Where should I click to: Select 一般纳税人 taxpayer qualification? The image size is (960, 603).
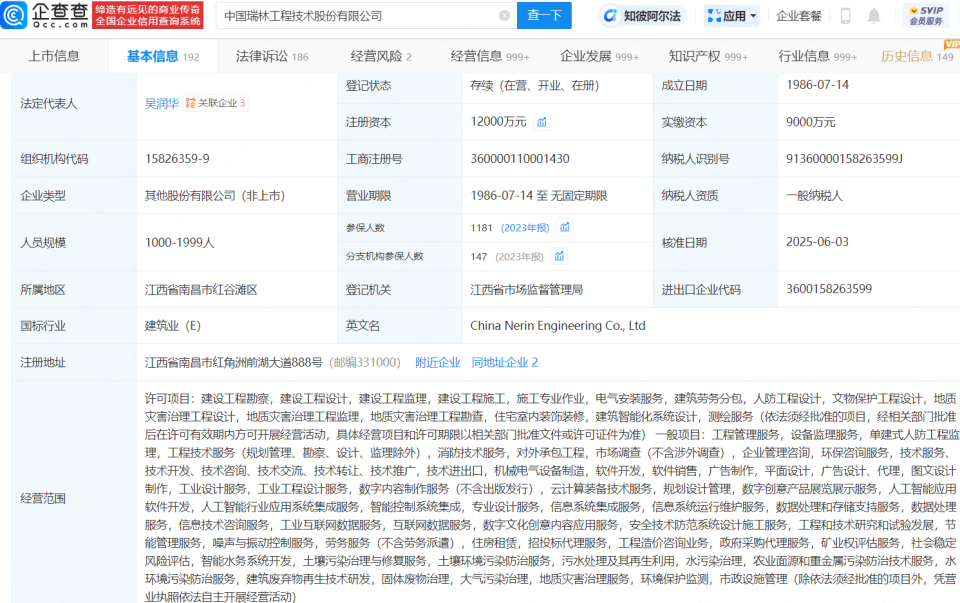coord(814,196)
